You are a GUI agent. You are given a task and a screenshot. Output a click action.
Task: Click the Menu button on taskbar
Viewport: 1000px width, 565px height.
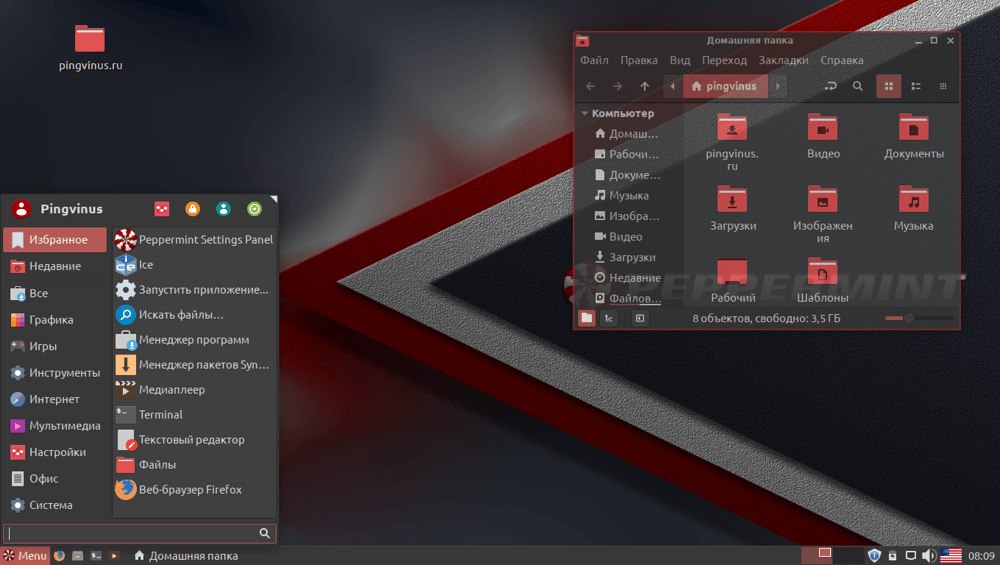click(x=25, y=555)
